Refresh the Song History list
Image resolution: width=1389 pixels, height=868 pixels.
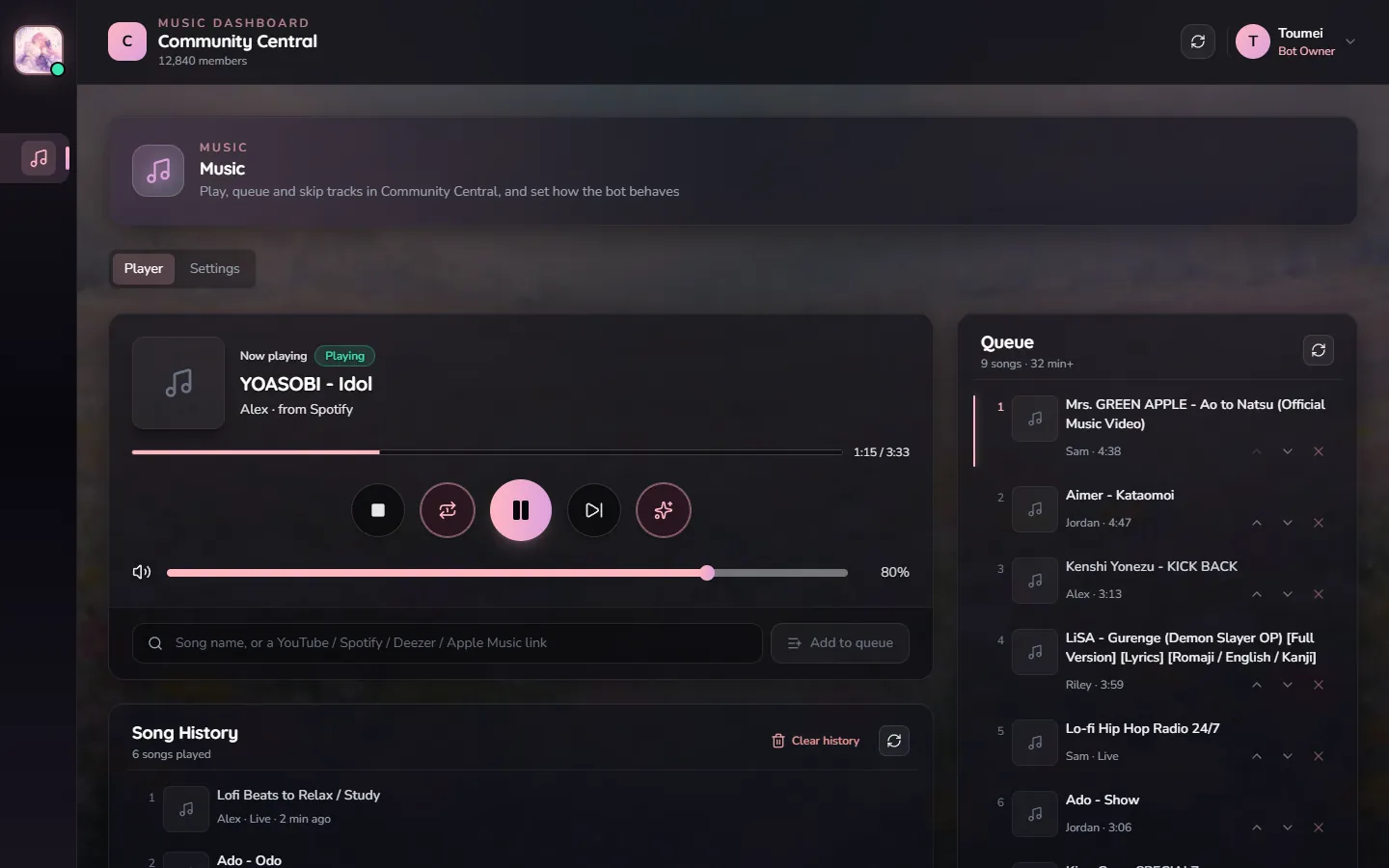pos(894,741)
